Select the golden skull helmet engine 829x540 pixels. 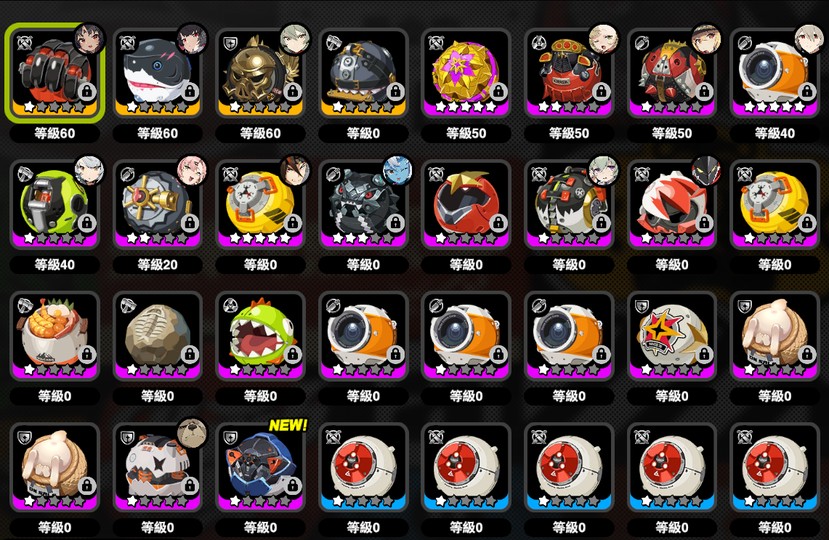point(260,72)
